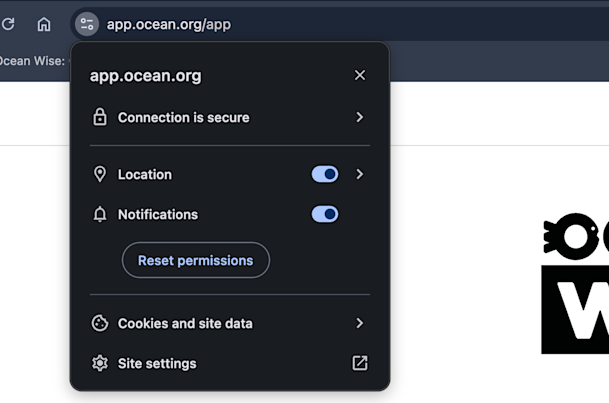Open Site settings
Viewport: 609px width, 403px height.
(x=230, y=363)
